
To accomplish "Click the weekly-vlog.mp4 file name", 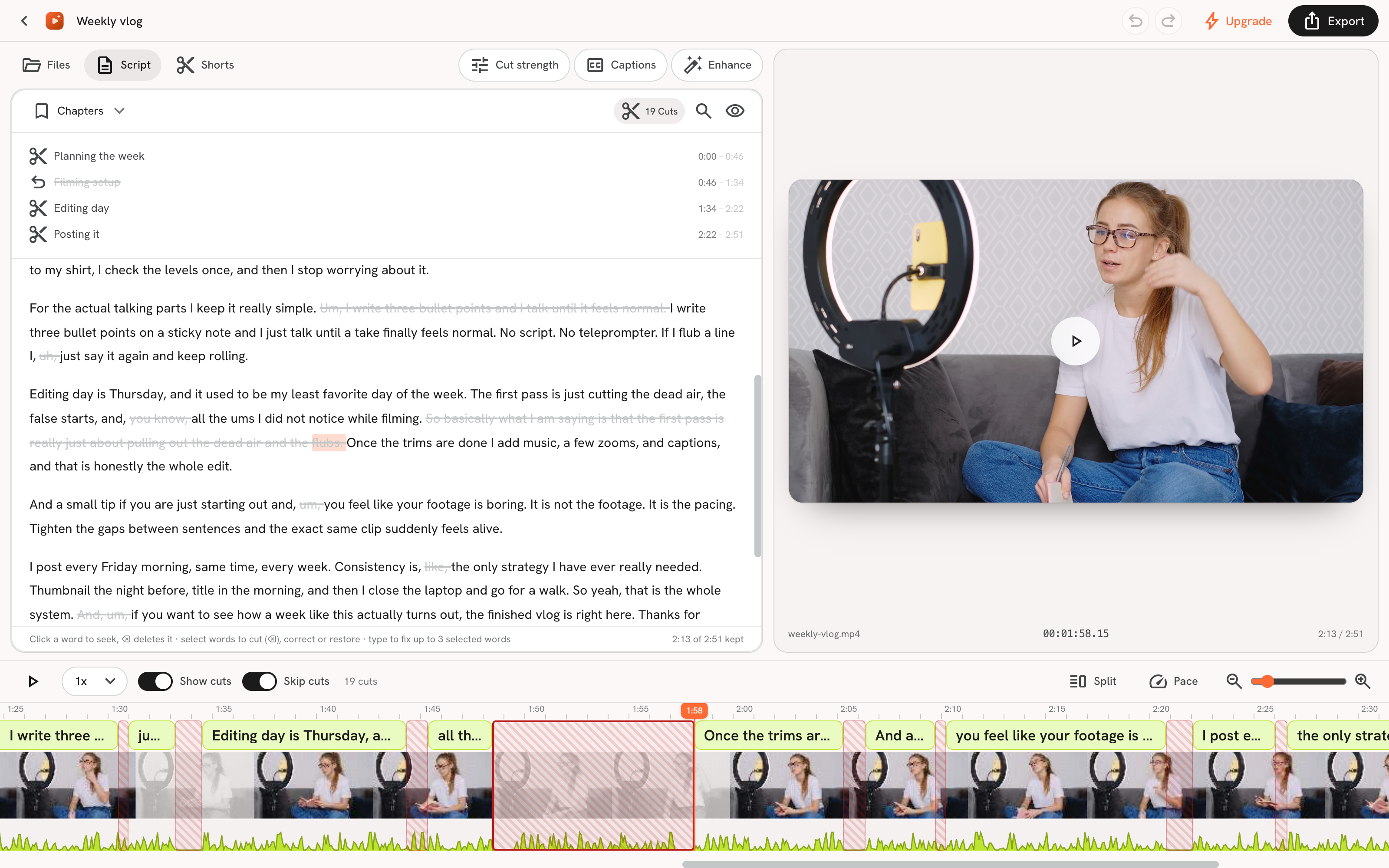I will (824, 634).
